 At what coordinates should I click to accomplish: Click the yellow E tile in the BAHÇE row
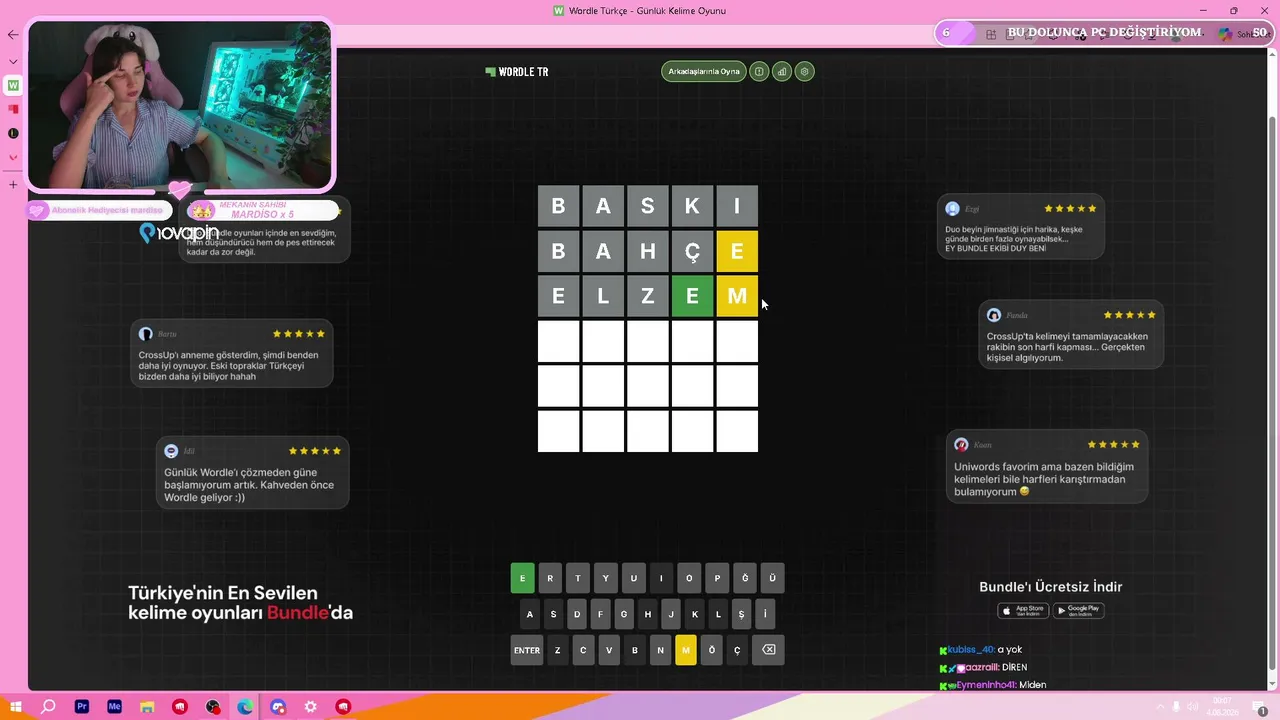737,251
